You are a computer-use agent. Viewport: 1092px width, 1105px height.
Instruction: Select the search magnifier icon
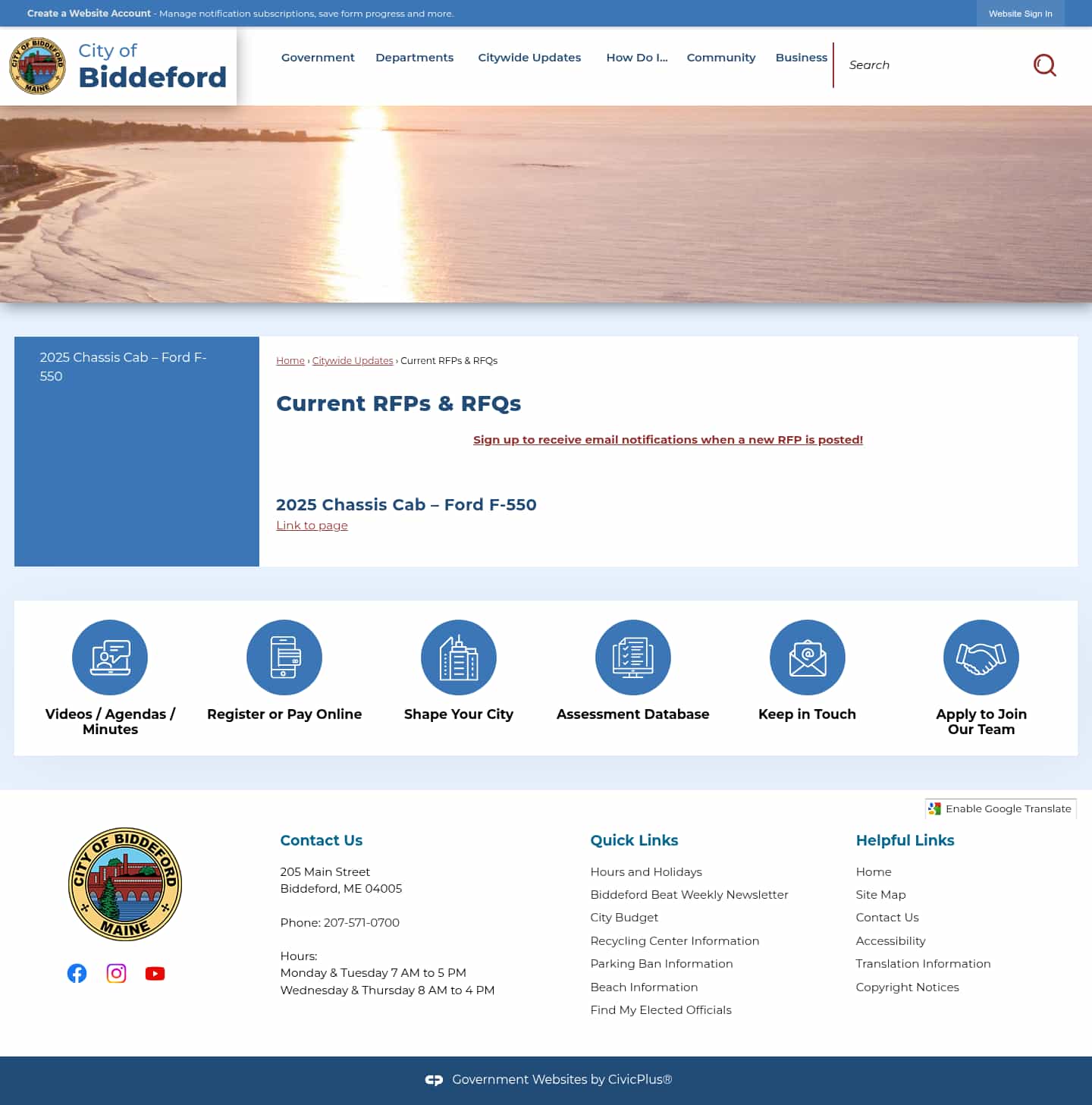[x=1046, y=65]
